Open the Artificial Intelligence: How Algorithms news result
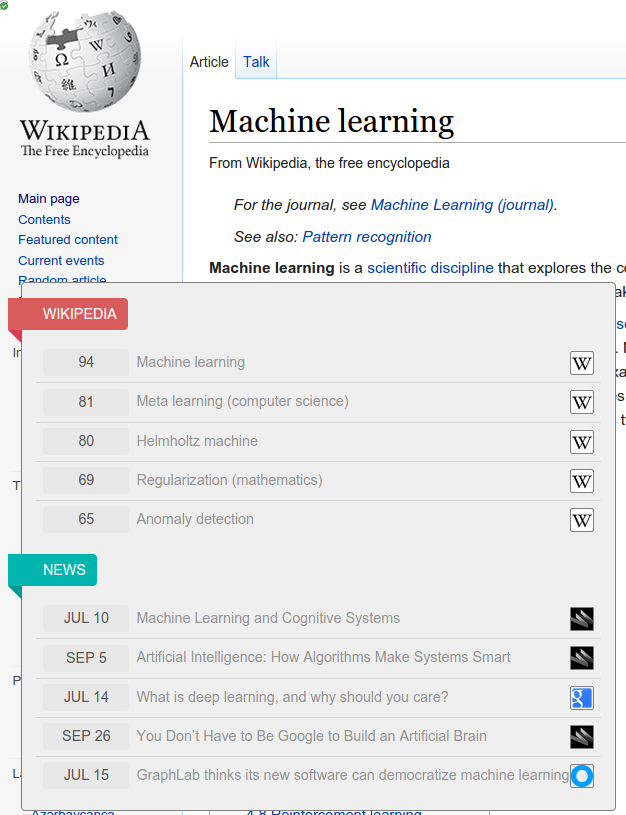 tap(323, 658)
